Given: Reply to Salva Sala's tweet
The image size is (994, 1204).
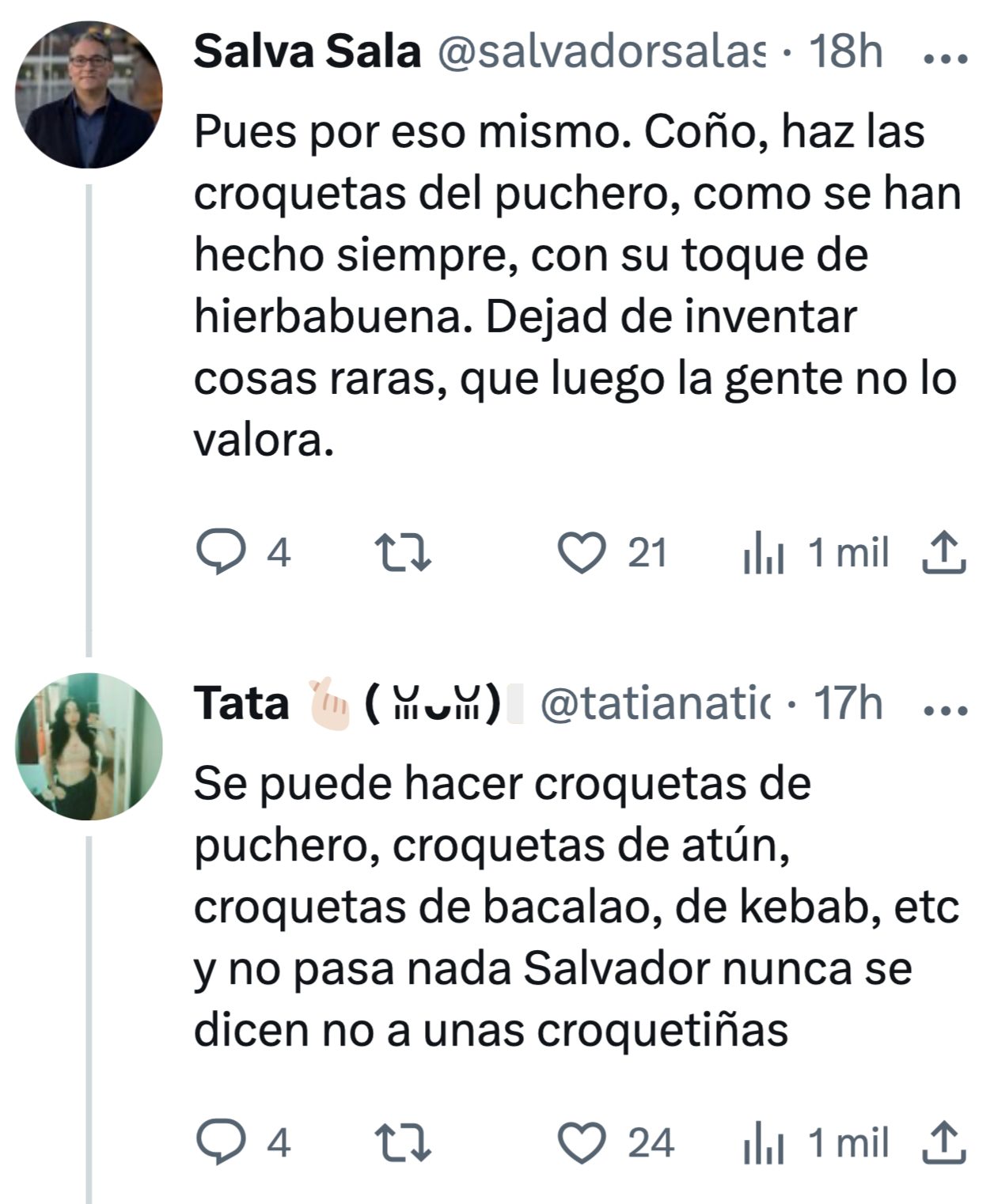Looking at the screenshot, I should tap(221, 552).
